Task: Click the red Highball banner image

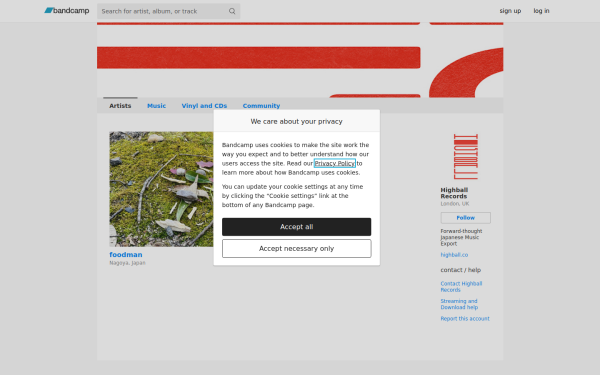Action: coord(300,60)
